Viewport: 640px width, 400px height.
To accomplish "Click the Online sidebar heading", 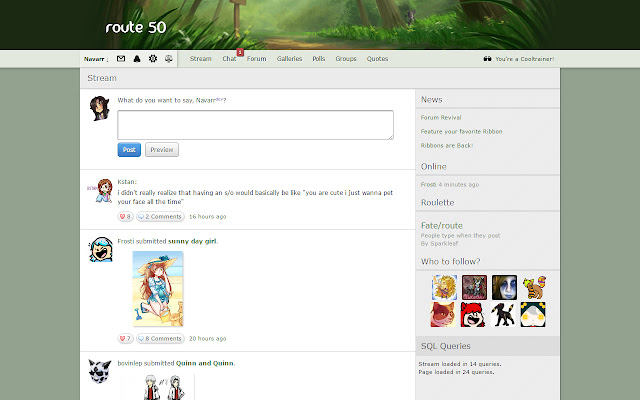I will 433,167.
